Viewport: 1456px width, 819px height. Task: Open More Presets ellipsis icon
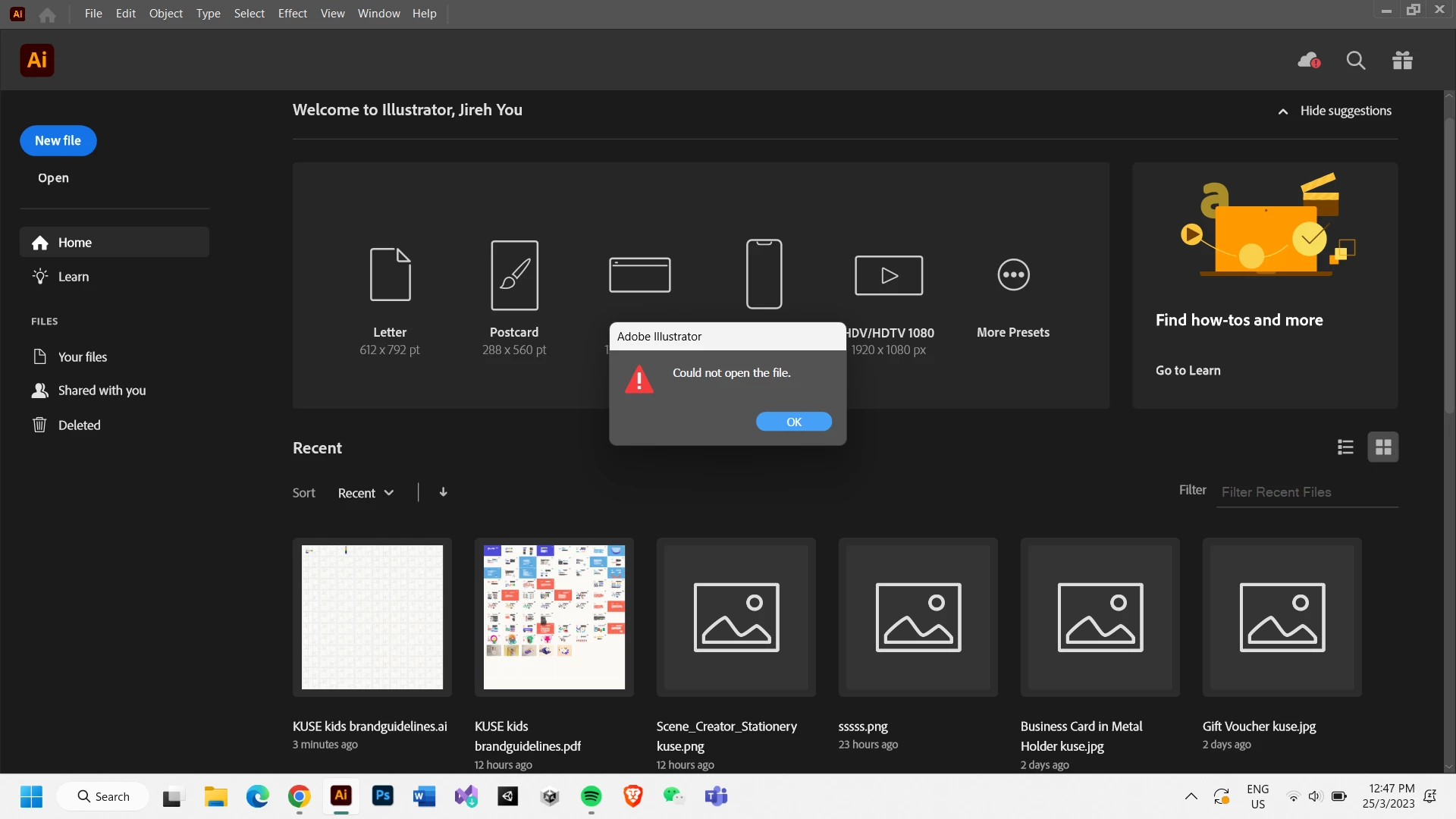pos(1013,275)
